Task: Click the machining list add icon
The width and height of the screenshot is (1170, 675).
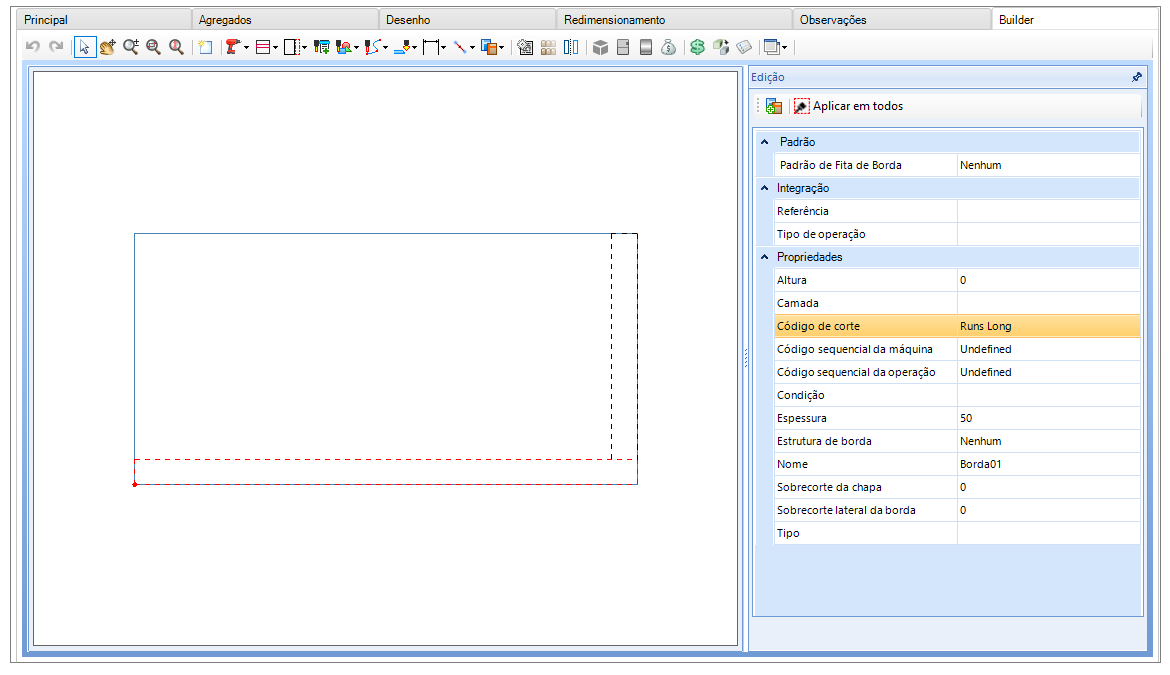Action: 322,47
